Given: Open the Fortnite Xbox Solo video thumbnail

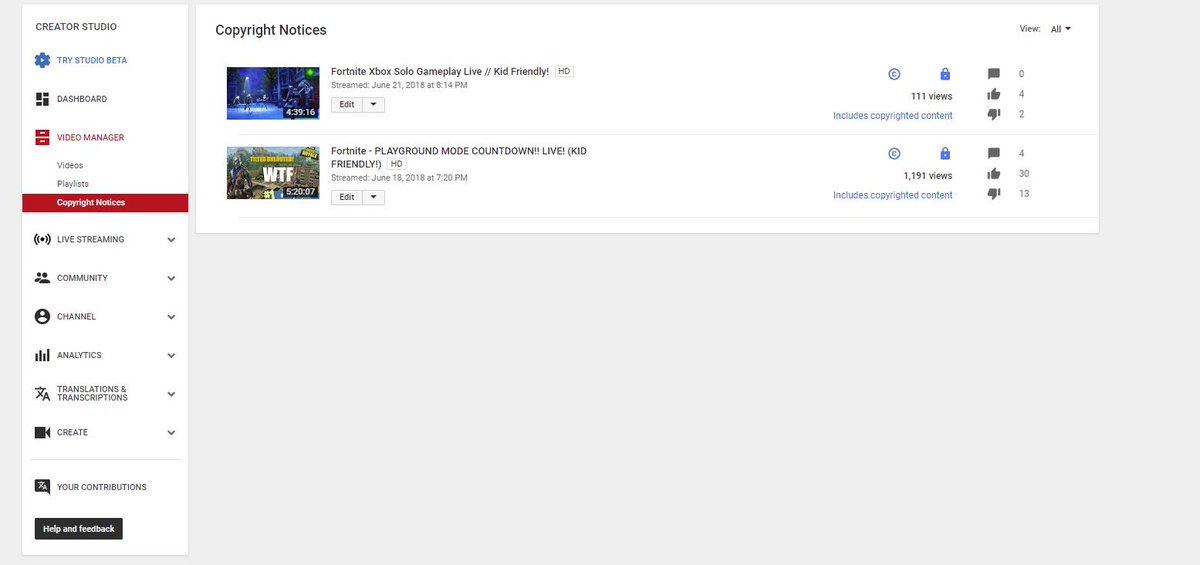Looking at the screenshot, I should (x=273, y=93).
